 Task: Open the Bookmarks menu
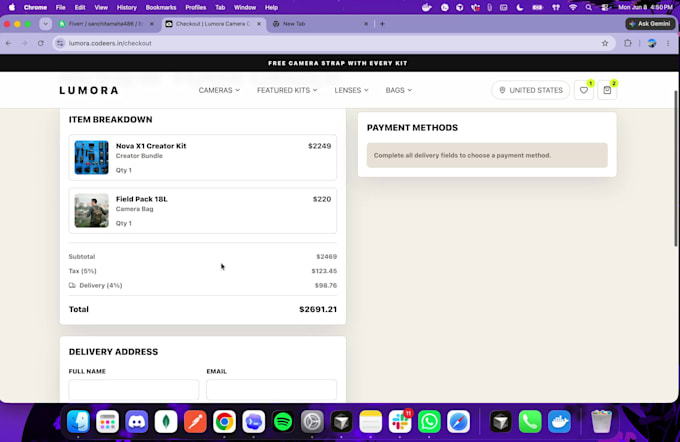[161, 7]
